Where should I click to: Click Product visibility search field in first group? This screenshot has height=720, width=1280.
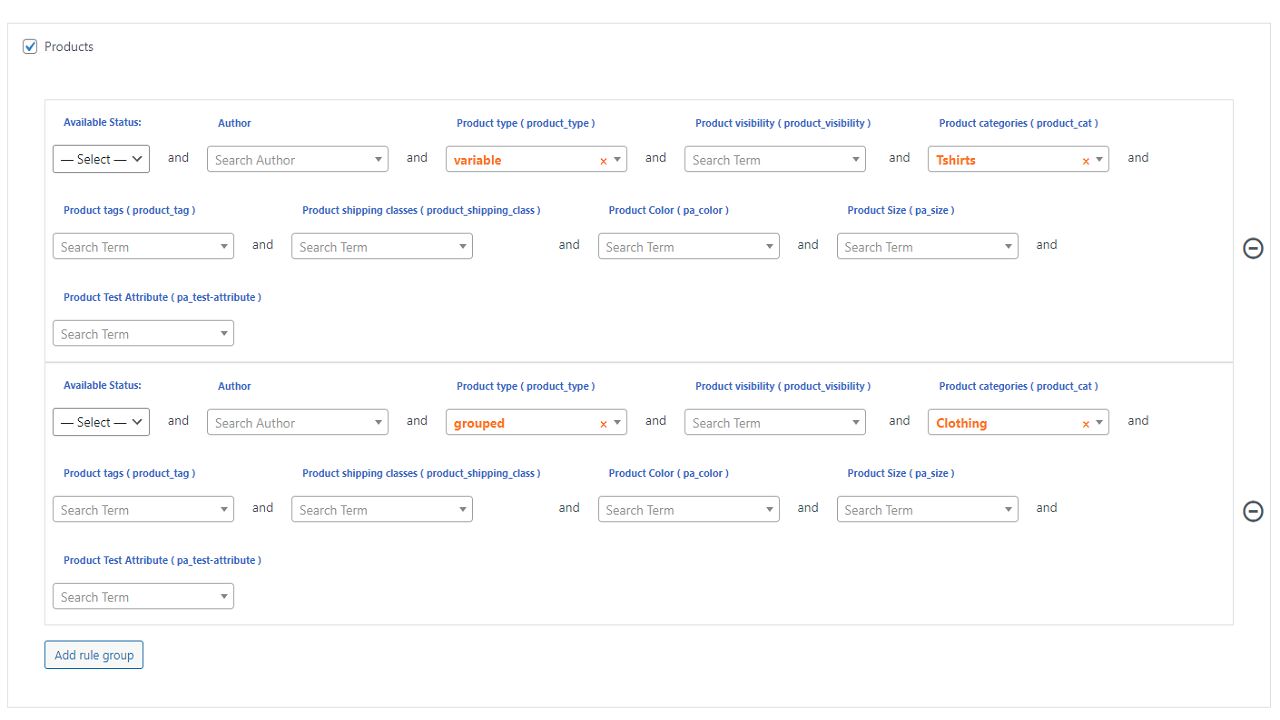(767, 160)
